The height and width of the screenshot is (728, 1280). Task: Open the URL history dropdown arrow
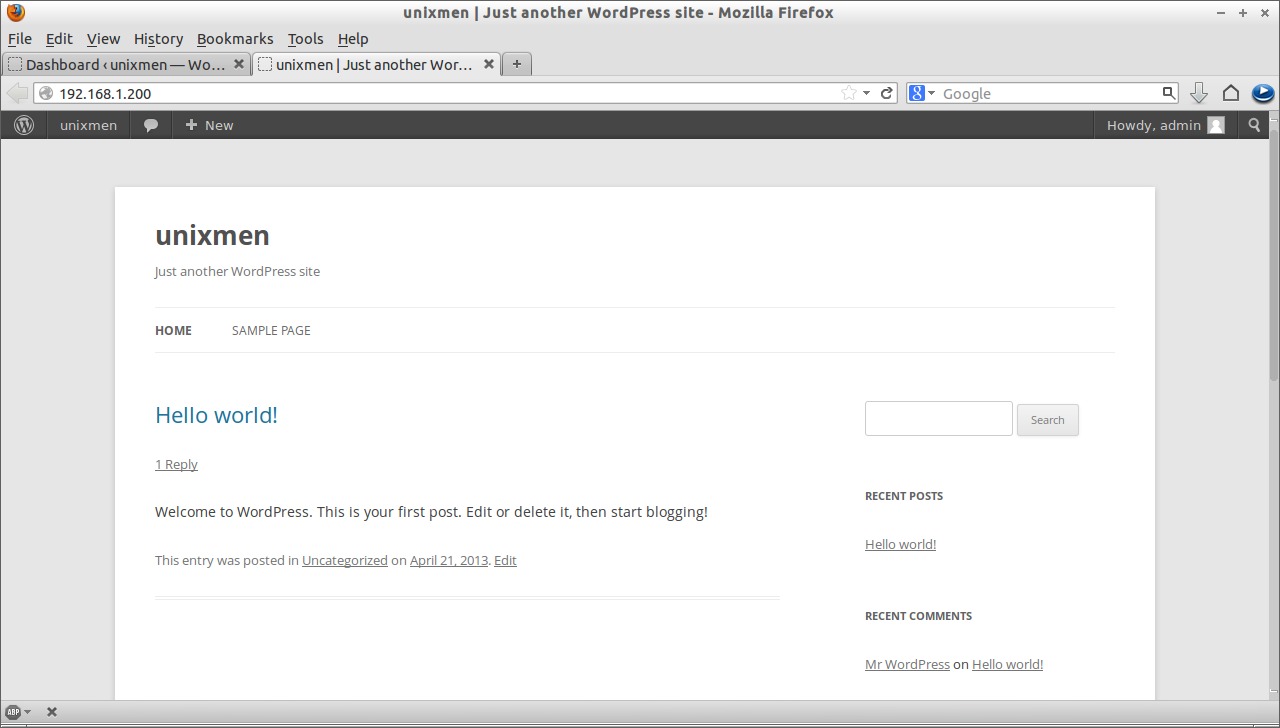pyautogui.click(x=866, y=93)
